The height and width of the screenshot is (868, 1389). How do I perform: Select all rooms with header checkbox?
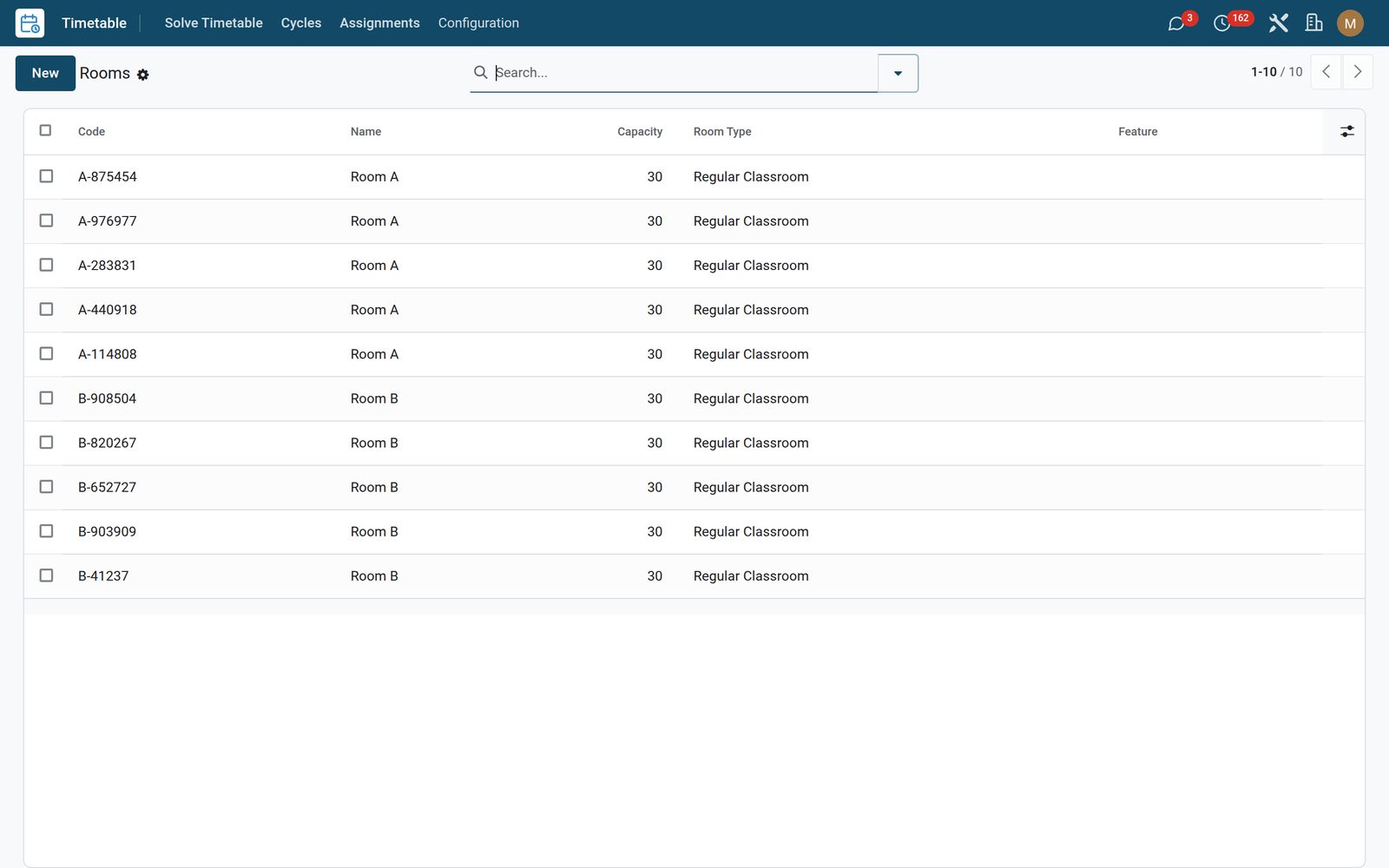click(46, 130)
